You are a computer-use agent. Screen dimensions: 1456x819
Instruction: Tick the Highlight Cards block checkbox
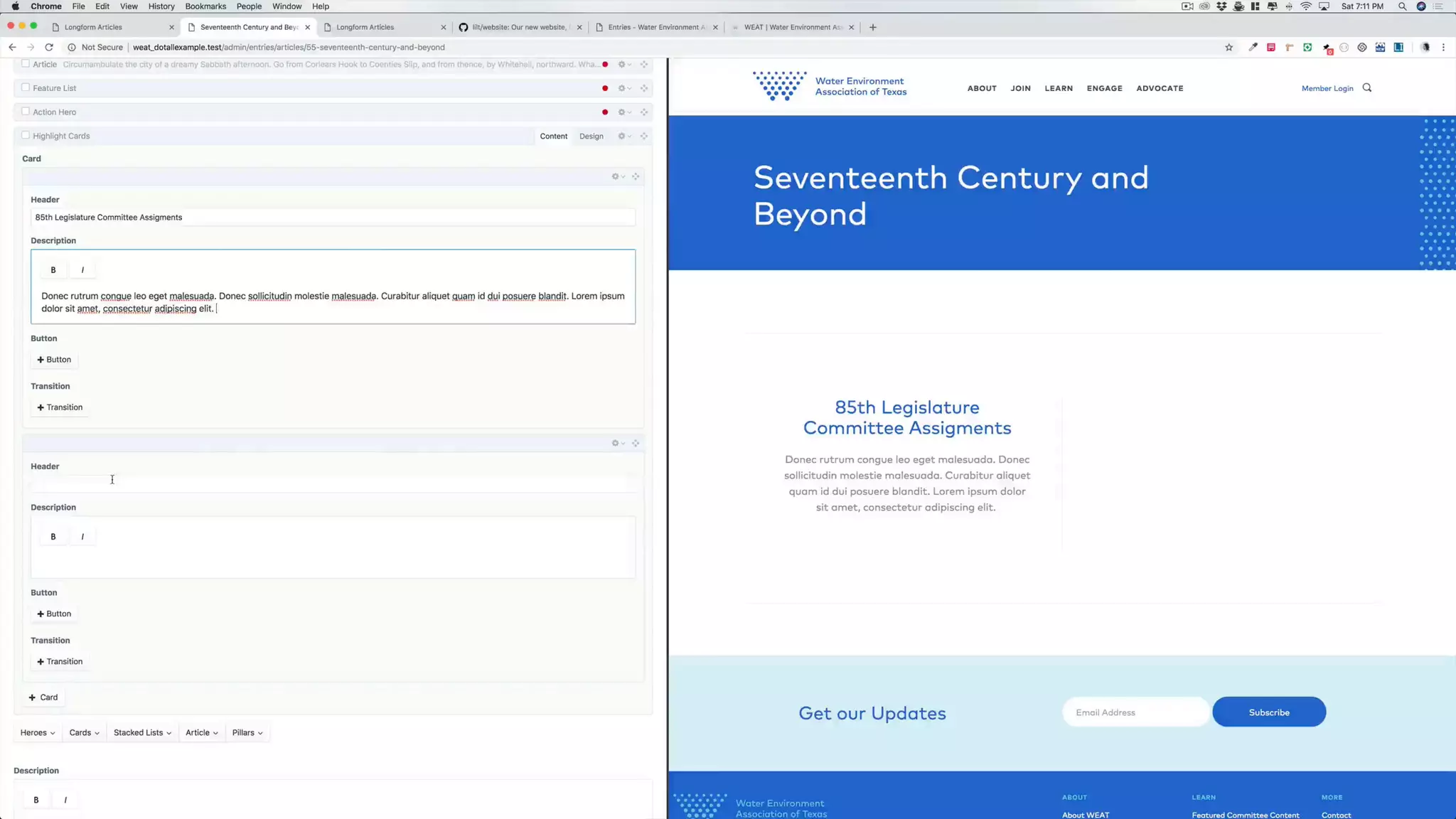[x=26, y=135]
